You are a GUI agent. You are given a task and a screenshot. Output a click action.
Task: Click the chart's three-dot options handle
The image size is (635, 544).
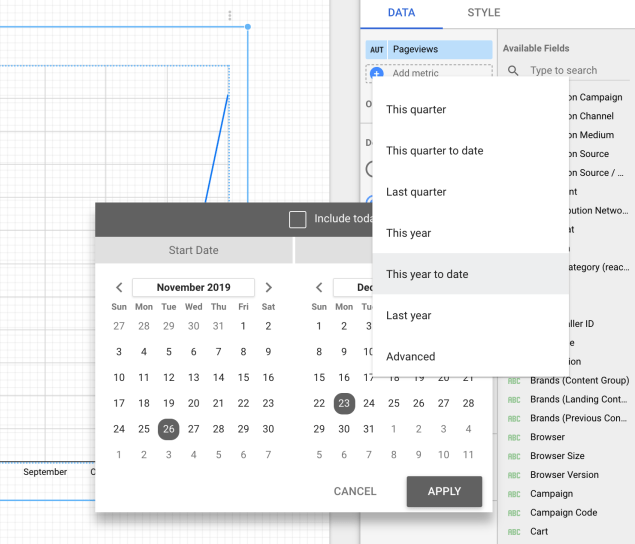click(230, 15)
